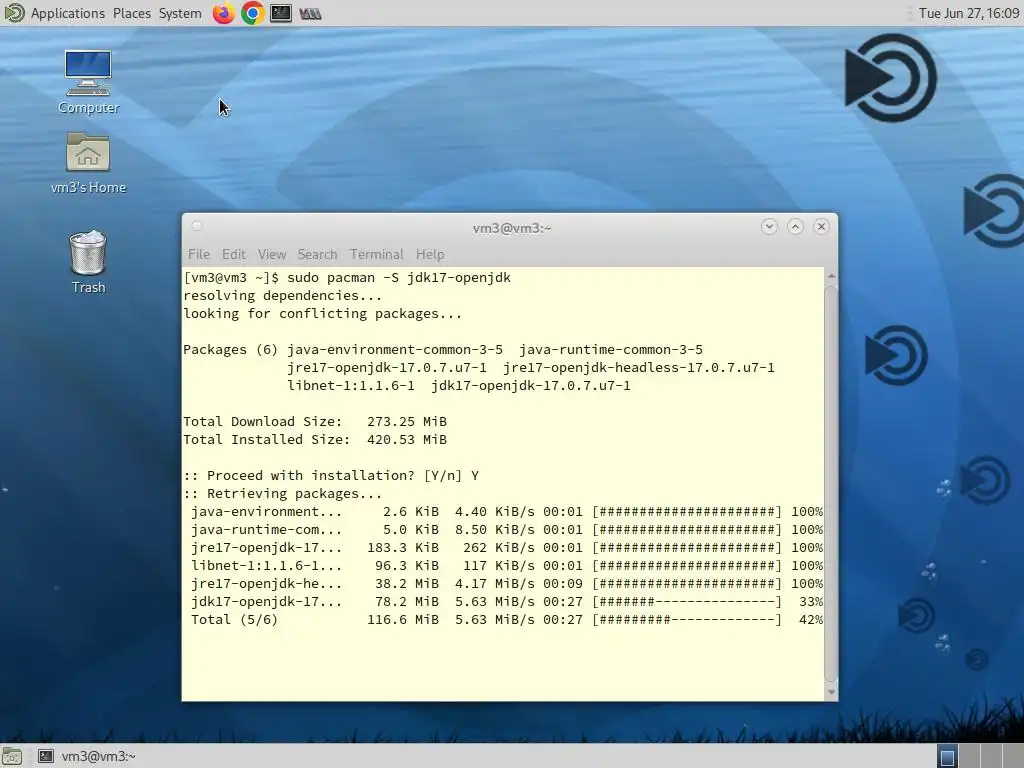Image resolution: width=1024 pixels, height=768 pixels.
Task: Click the show desktop icon in bottom panel
Action: 12,756
